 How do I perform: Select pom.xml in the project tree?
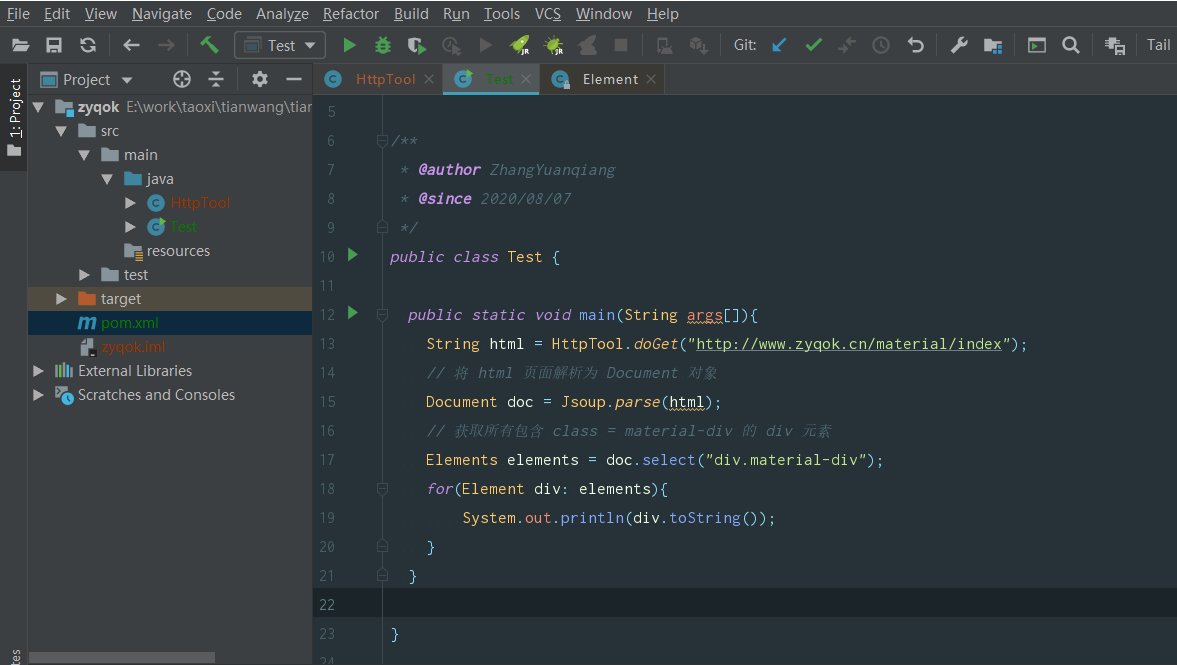pyautogui.click(x=130, y=323)
